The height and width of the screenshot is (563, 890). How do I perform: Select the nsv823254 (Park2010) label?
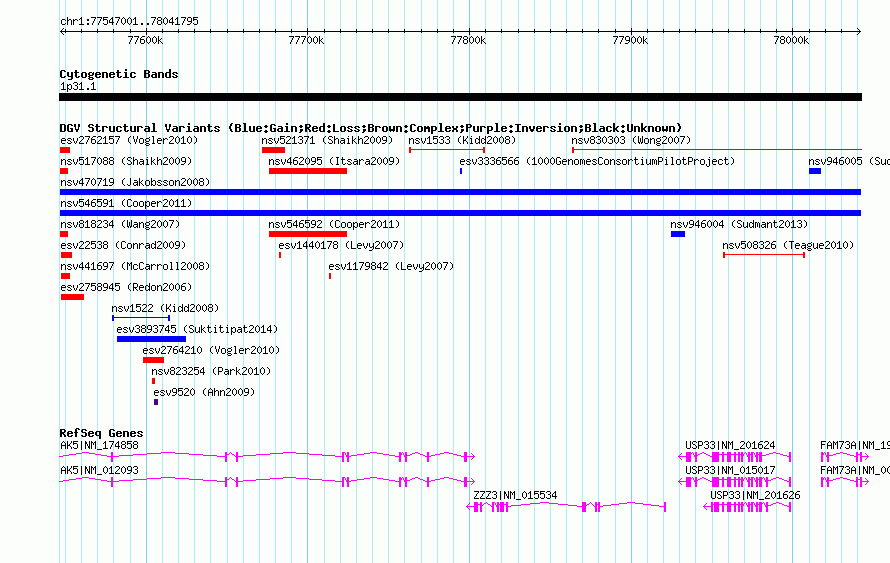pyautogui.click(x=211, y=371)
